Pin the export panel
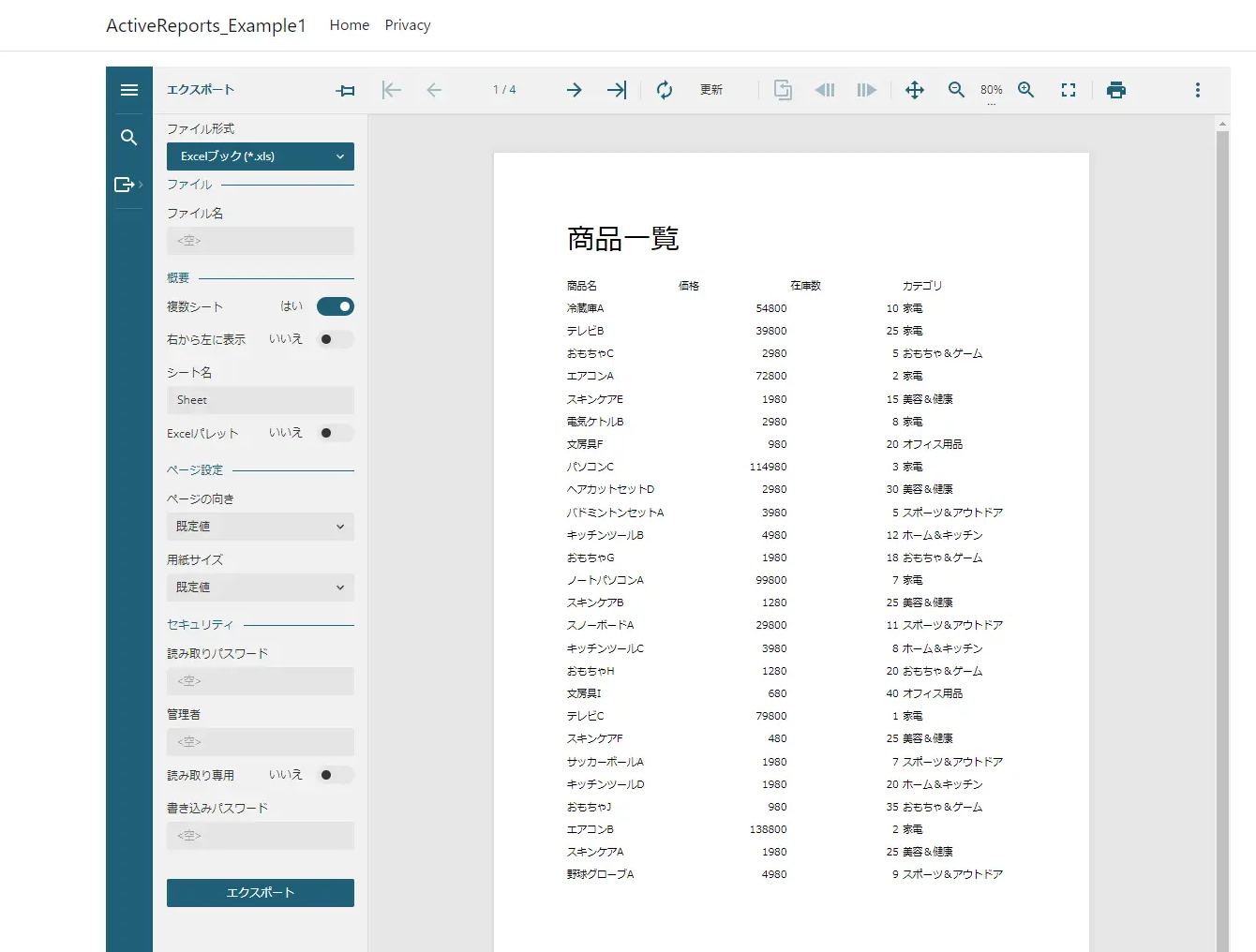The height and width of the screenshot is (952, 1256). click(x=346, y=90)
